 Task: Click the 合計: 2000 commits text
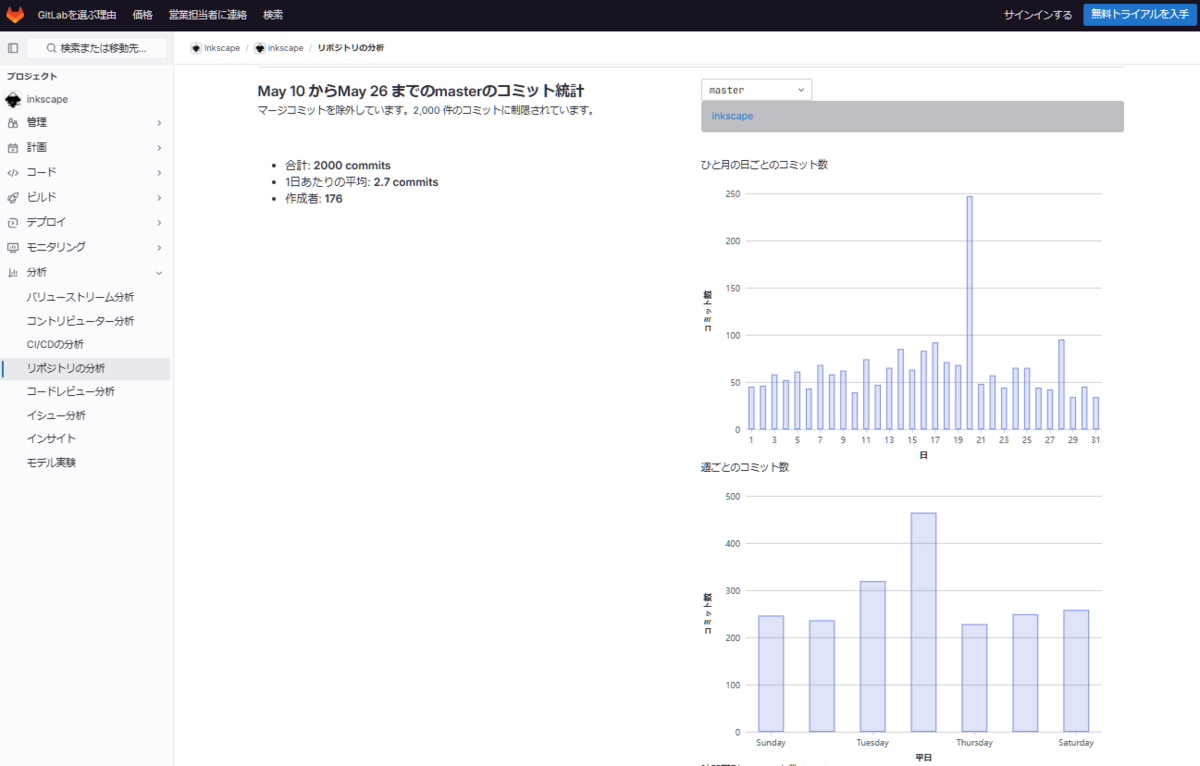[338, 165]
